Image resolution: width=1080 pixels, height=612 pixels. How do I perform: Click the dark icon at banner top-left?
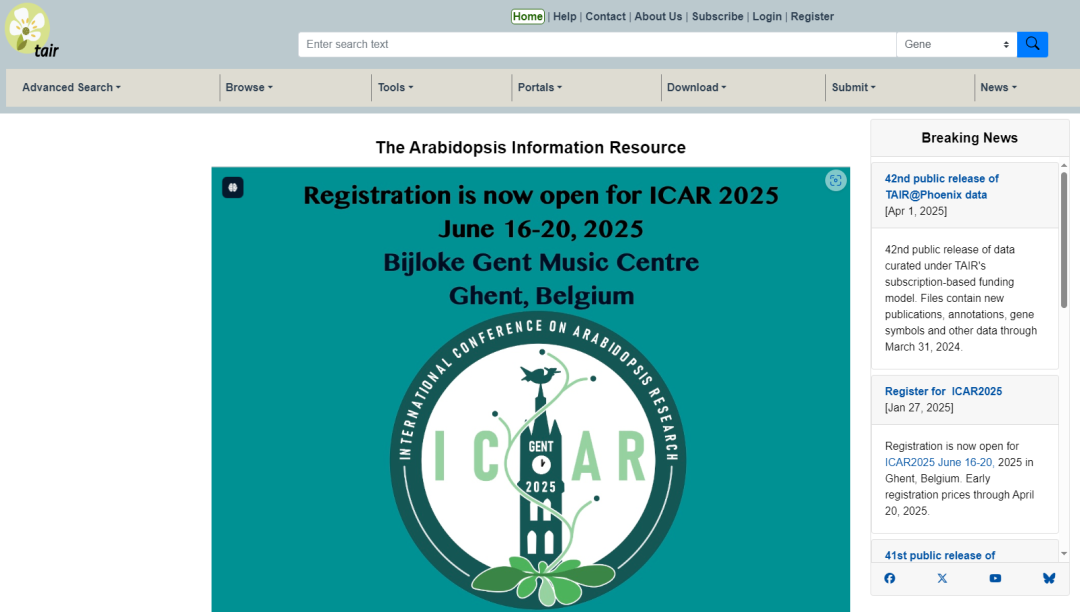tap(233, 187)
